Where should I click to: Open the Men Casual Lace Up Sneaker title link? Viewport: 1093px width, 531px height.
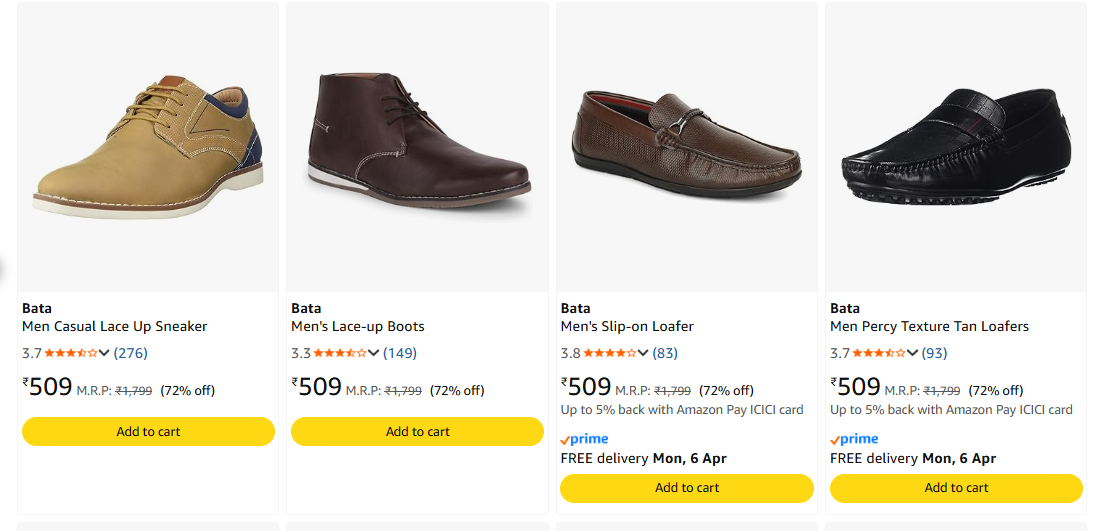[115, 326]
